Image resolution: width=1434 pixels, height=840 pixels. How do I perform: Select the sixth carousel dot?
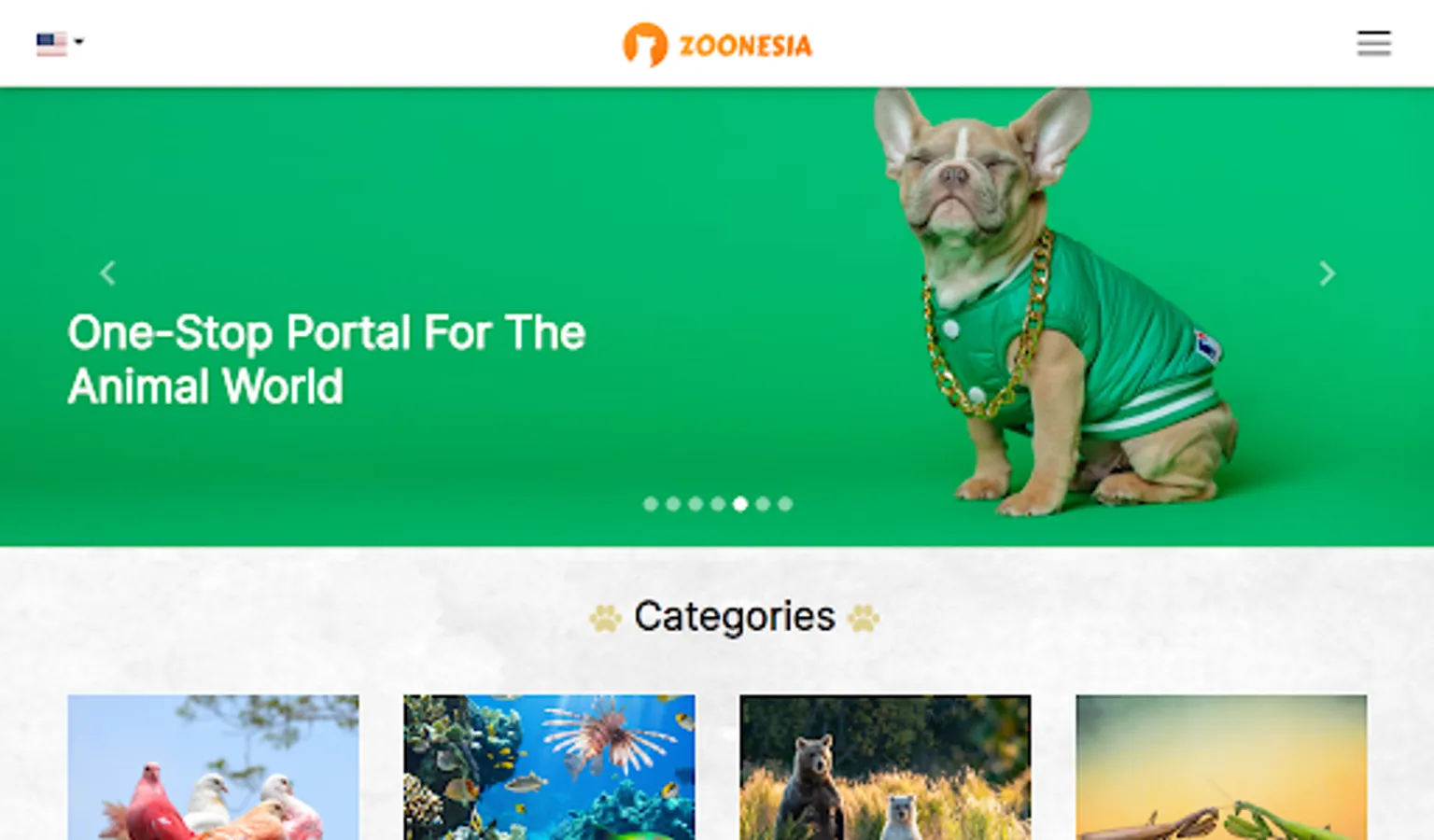[763, 504]
